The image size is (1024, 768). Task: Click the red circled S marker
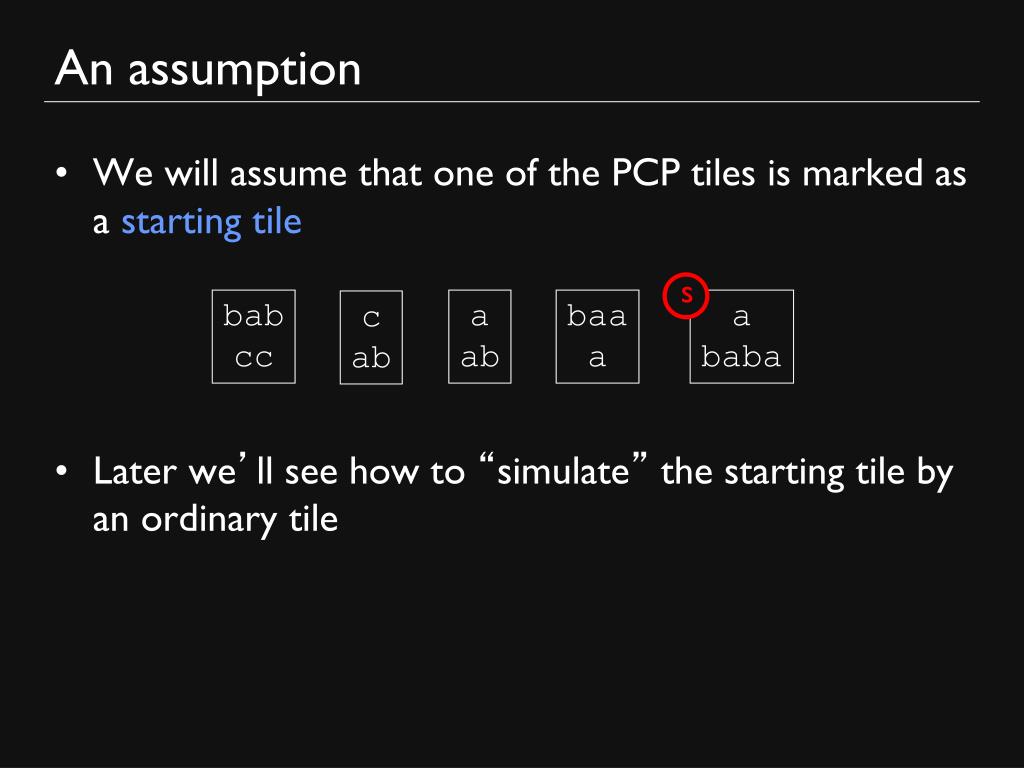(x=686, y=295)
